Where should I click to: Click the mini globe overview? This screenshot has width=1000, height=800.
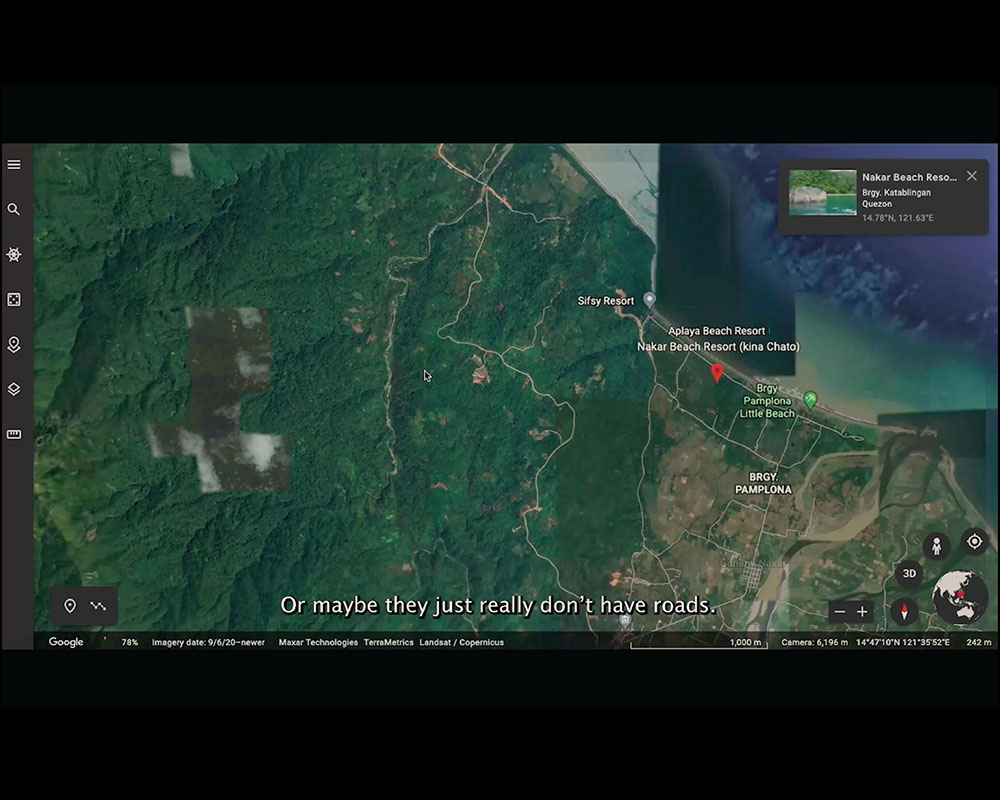click(x=960, y=598)
